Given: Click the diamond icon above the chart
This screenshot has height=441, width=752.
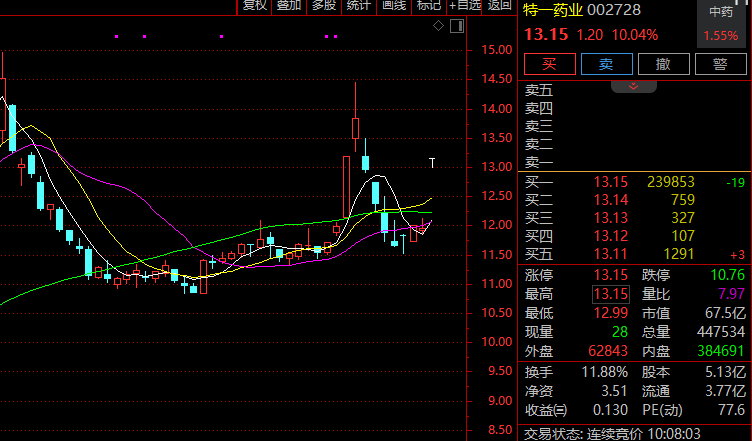Looking at the screenshot, I should pos(438,25).
